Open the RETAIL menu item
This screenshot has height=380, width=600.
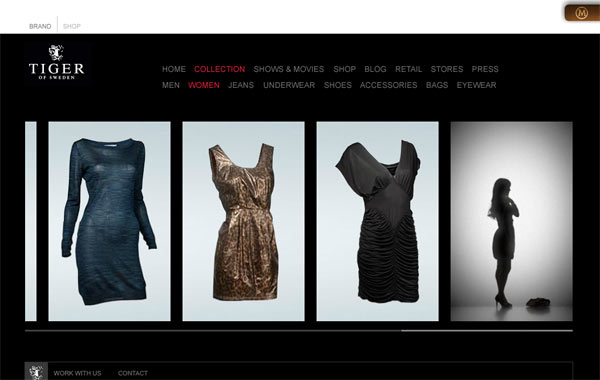(408, 69)
